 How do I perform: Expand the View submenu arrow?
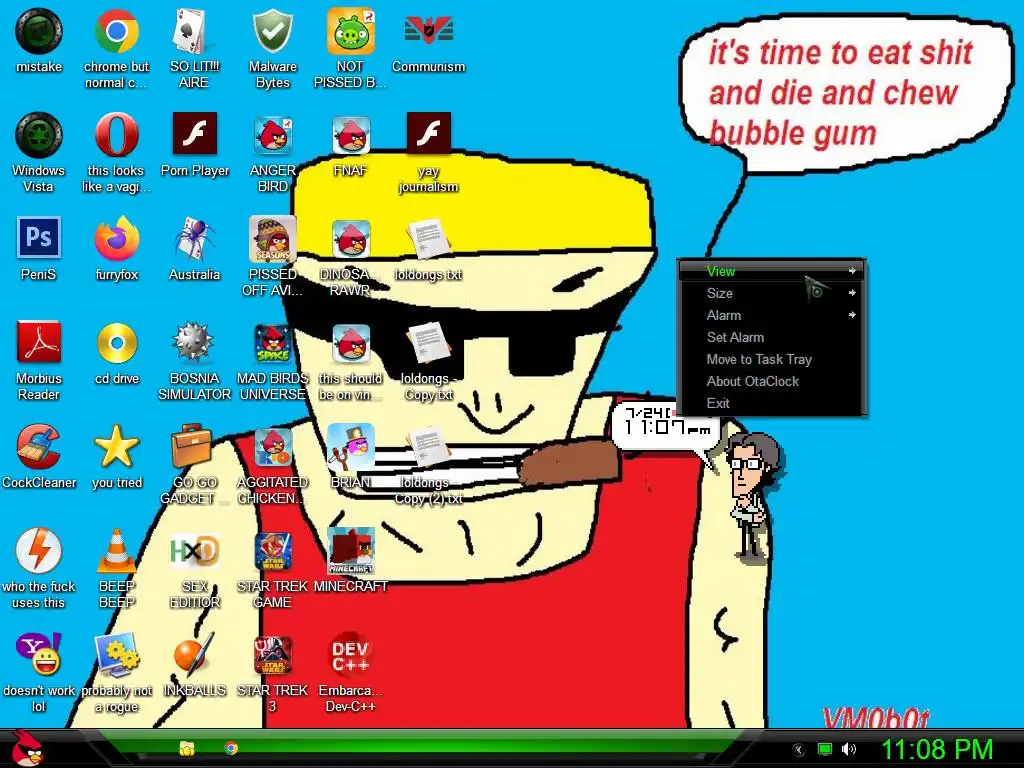pyautogui.click(x=852, y=271)
